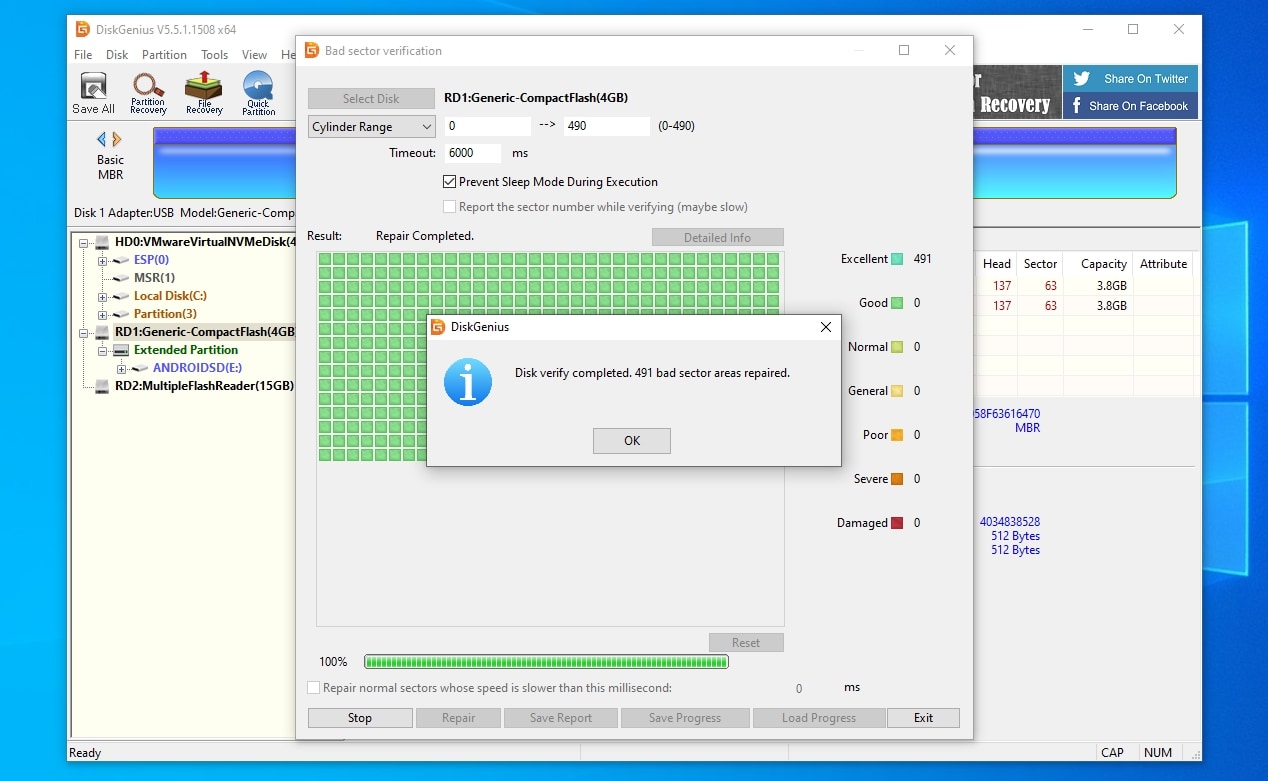The height and width of the screenshot is (781, 1268).
Task: Click the Timeout field showing 6000
Action: [x=473, y=154]
